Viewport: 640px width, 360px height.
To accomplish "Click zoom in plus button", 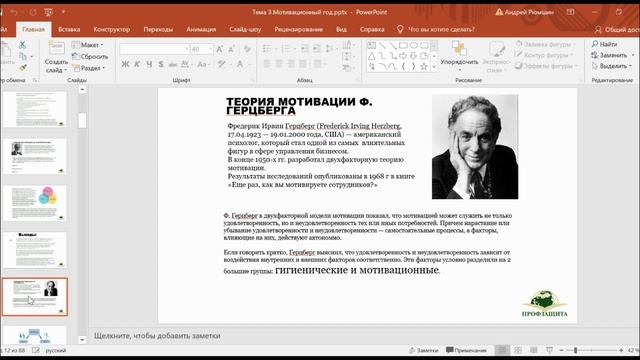I will (621, 350).
